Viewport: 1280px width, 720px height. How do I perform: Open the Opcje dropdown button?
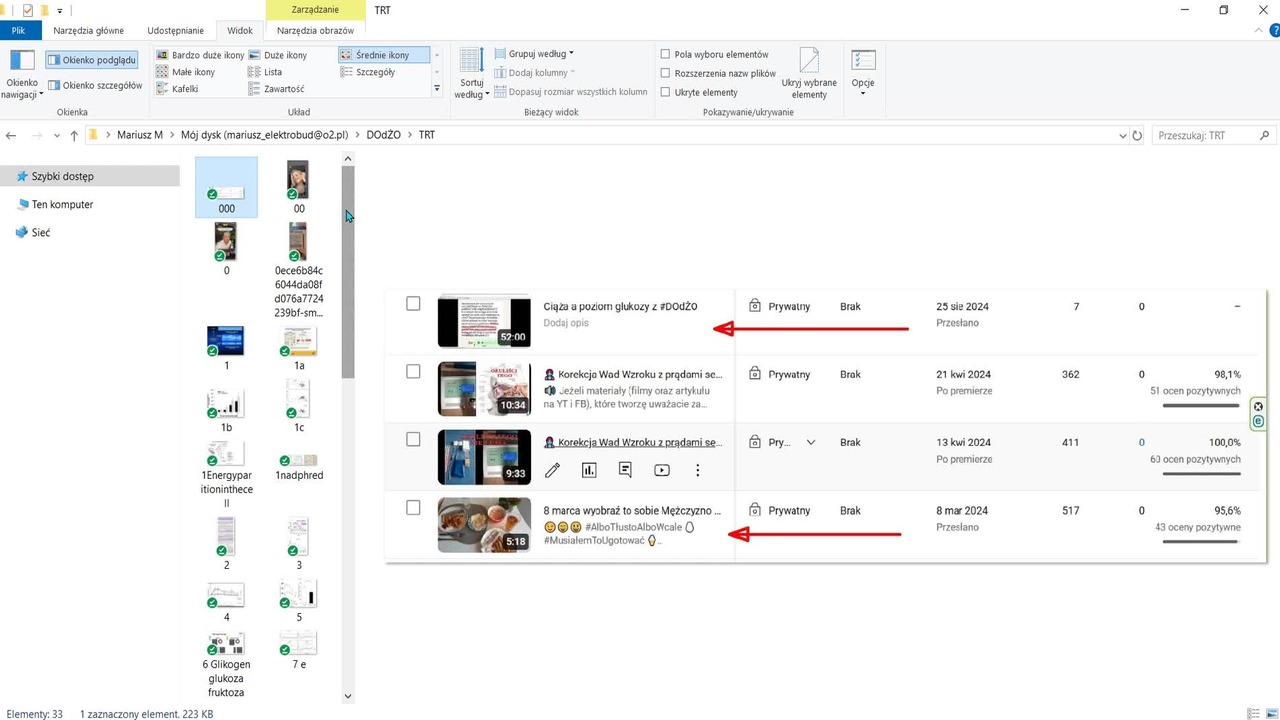(x=863, y=72)
